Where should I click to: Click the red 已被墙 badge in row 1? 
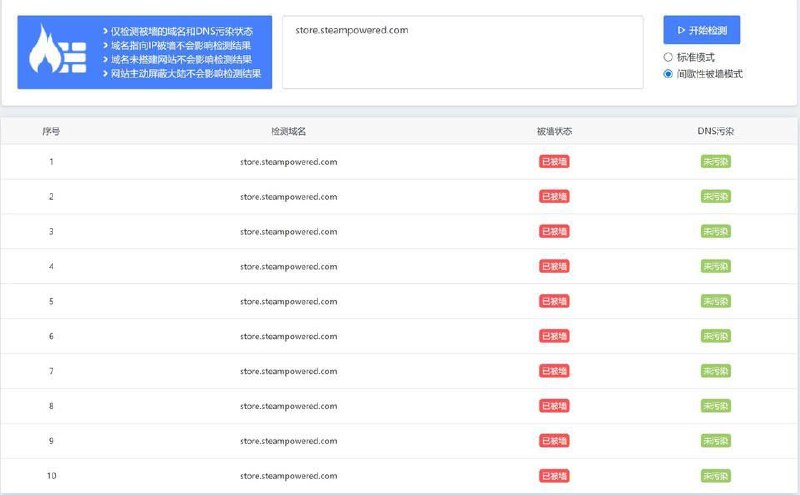click(554, 162)
